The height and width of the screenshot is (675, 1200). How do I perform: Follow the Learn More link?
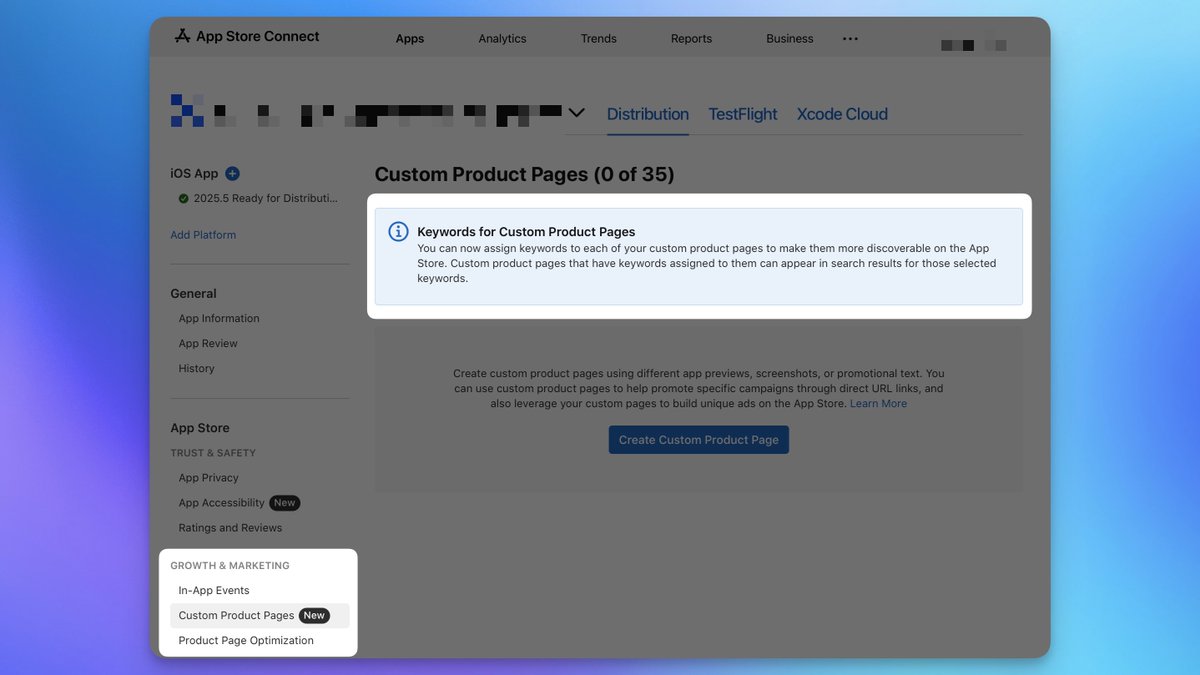tap(878, 403)
